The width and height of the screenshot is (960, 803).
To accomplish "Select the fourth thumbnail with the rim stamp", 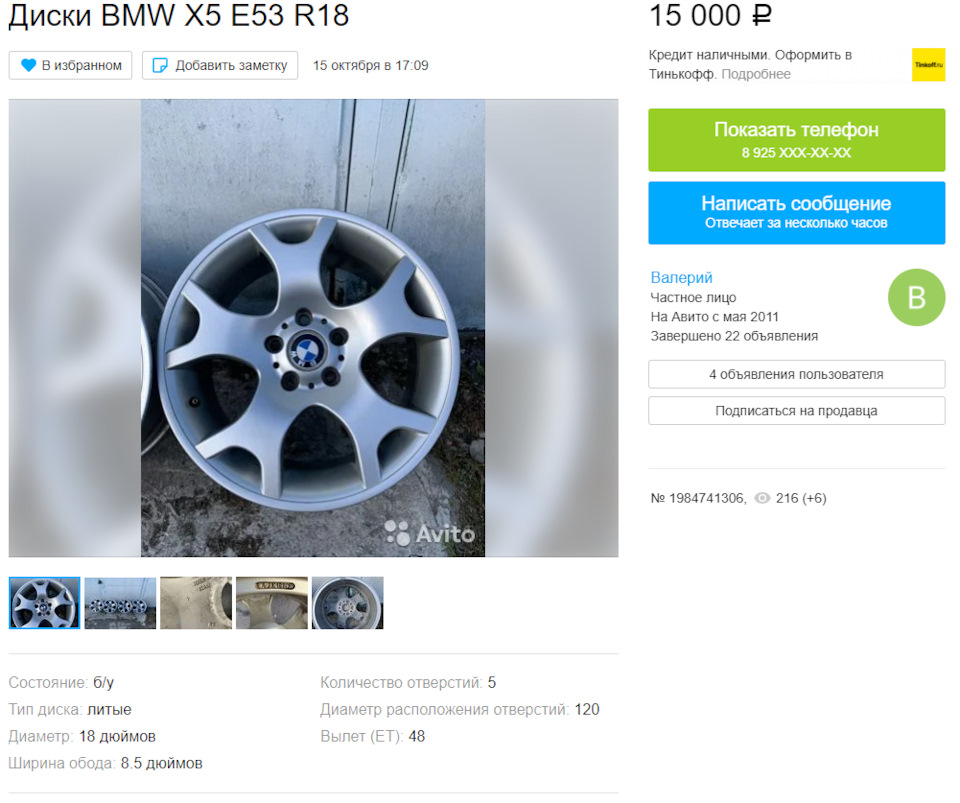I will point(272,603).
